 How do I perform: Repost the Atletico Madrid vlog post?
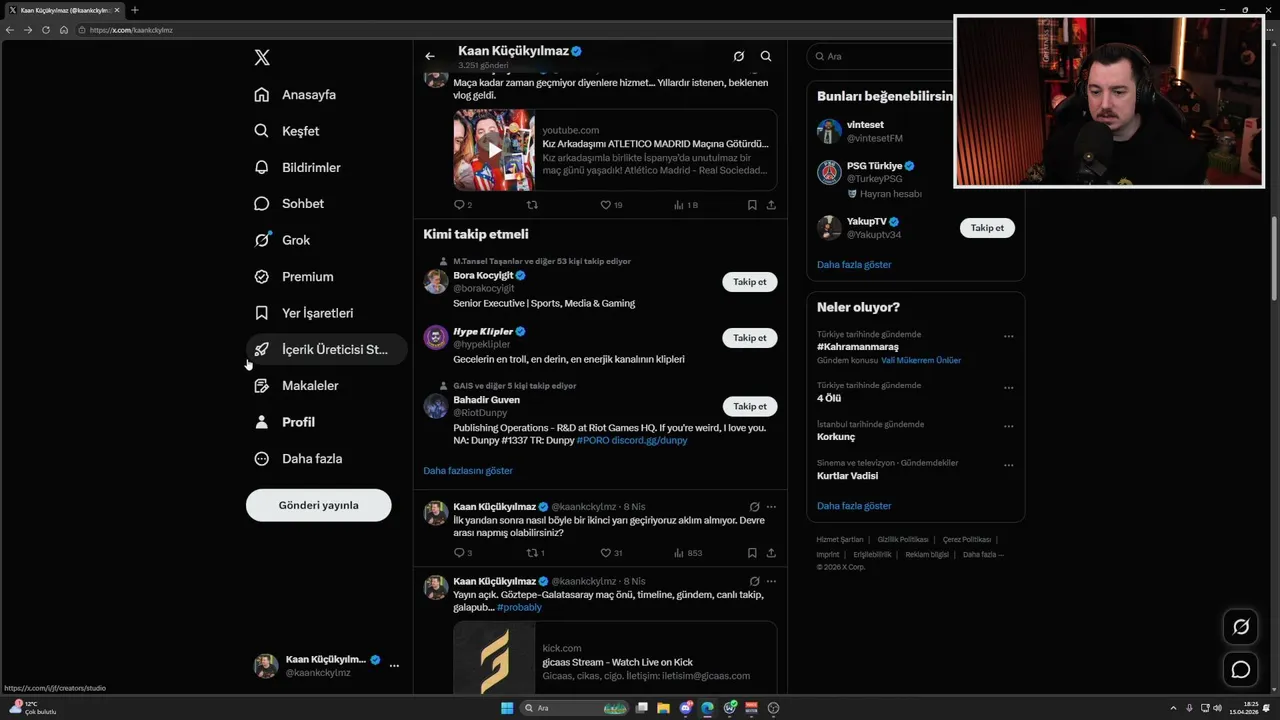(x=532, y=205)
